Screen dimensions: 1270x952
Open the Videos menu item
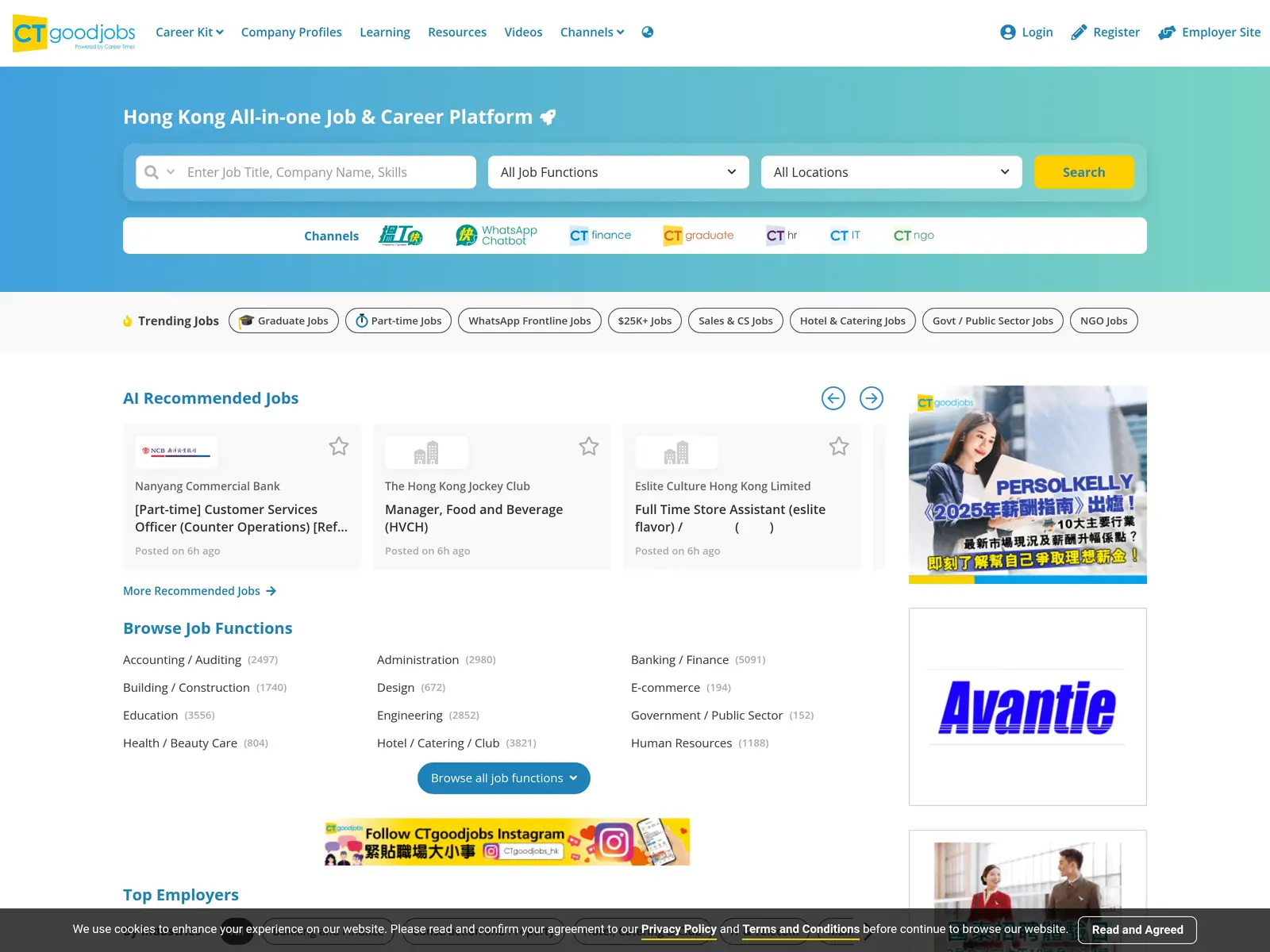[523, 33]
